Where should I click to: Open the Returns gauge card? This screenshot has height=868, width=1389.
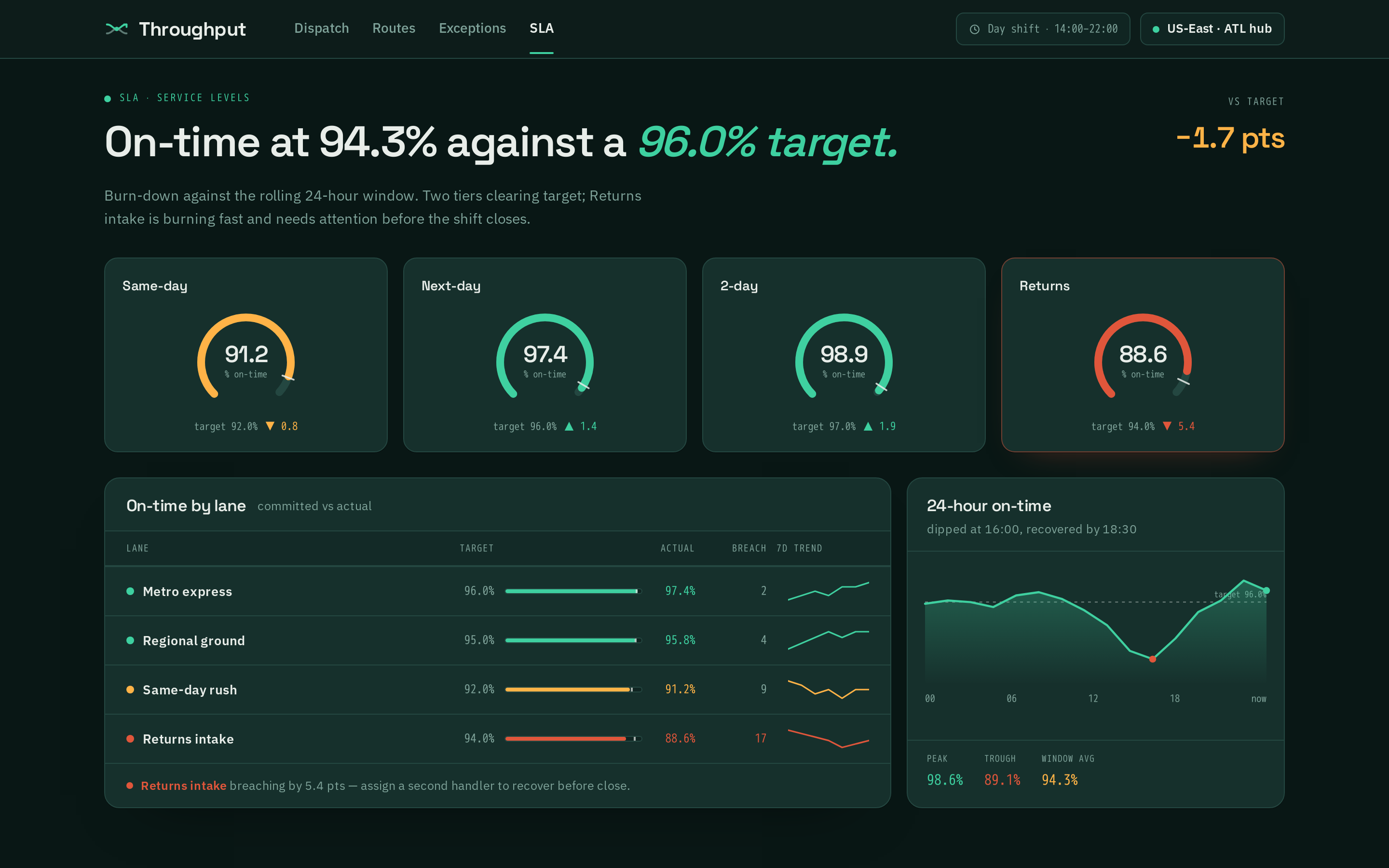point(1143,355)
